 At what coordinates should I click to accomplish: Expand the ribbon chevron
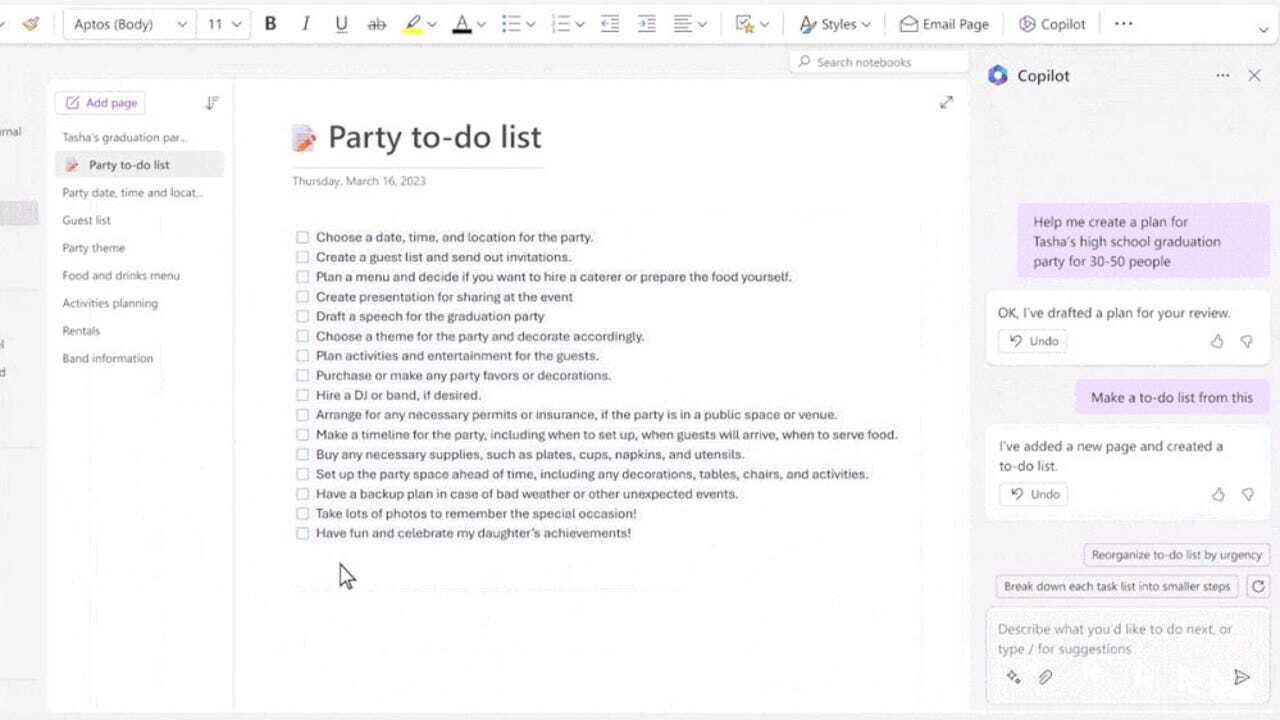(1263, 30)
